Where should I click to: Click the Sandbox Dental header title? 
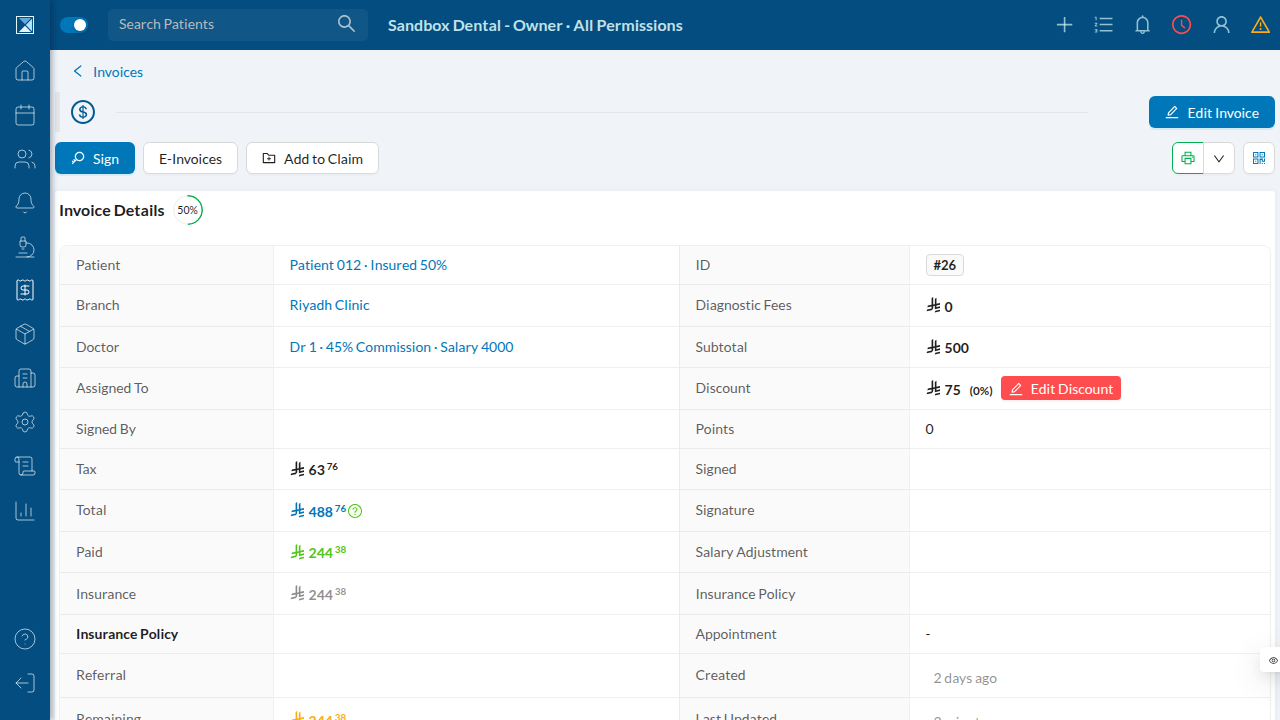(535, 25)
